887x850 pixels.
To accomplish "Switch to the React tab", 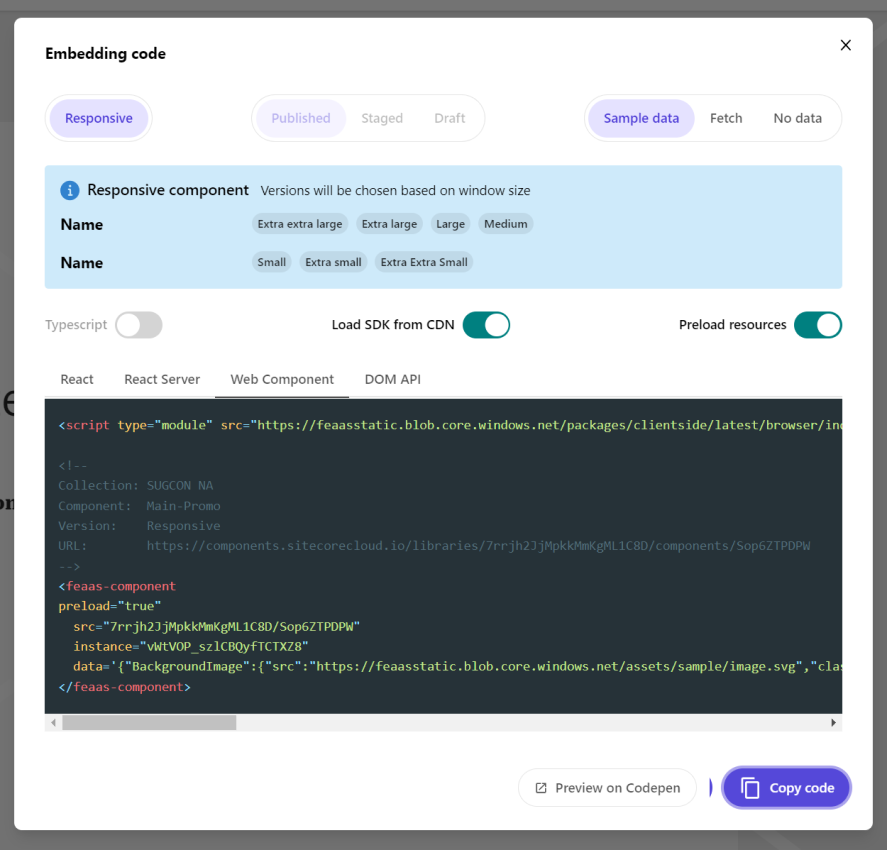I will (76, 379).
